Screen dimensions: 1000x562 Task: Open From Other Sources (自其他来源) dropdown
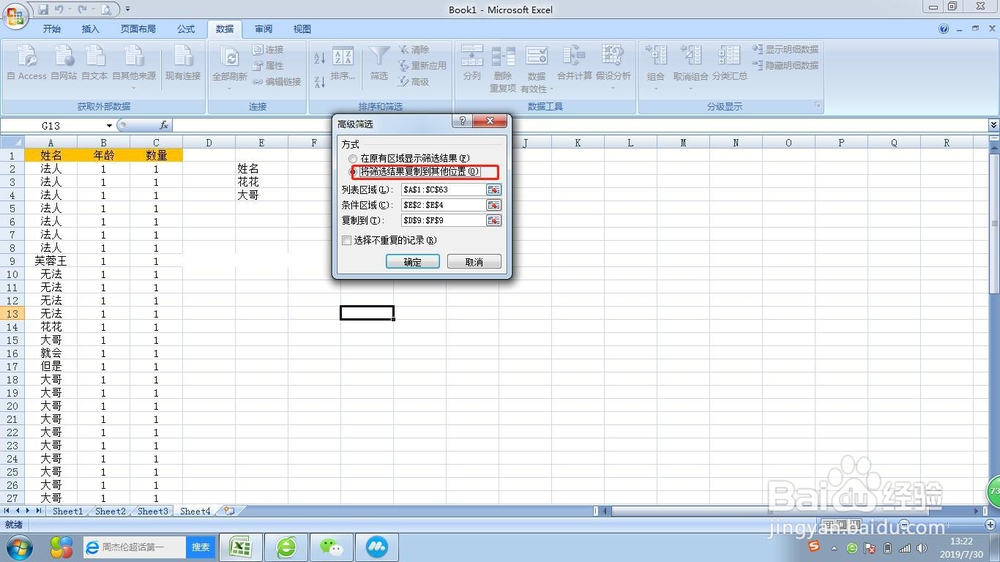(x=133, y=87)
